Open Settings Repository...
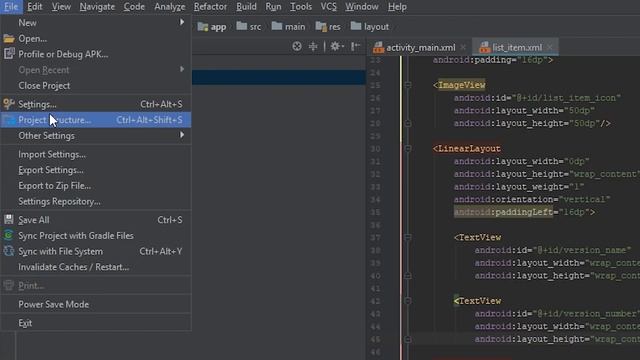This screenshot has width=640, height=360. point(96,202)
